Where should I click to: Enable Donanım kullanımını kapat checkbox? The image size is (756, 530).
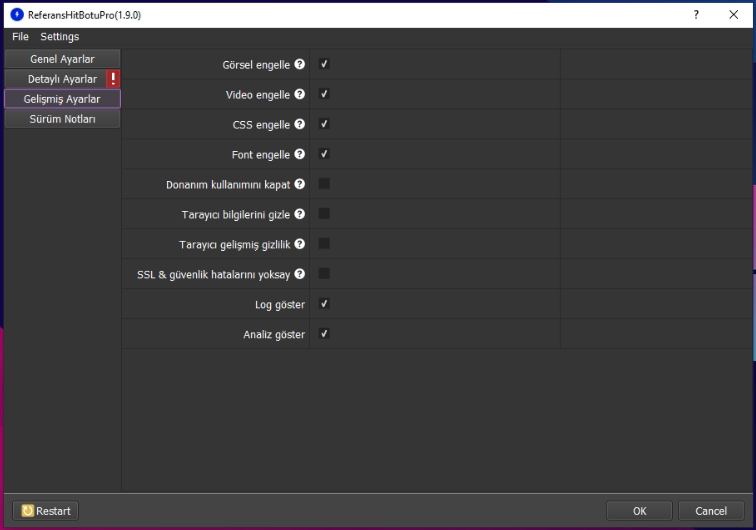[324, 184]
